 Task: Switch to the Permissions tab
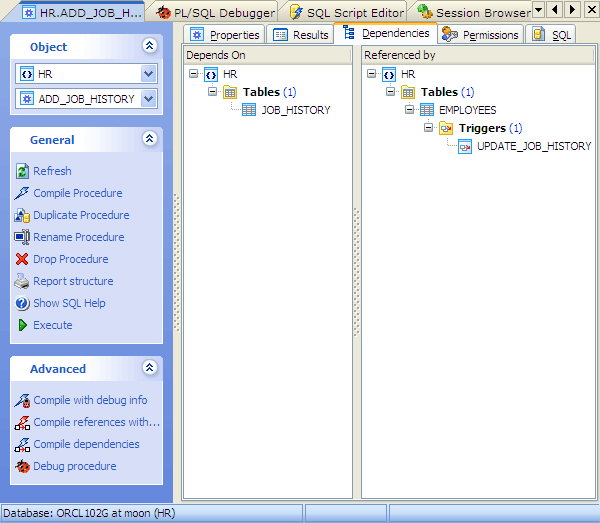tap(481, 35)
